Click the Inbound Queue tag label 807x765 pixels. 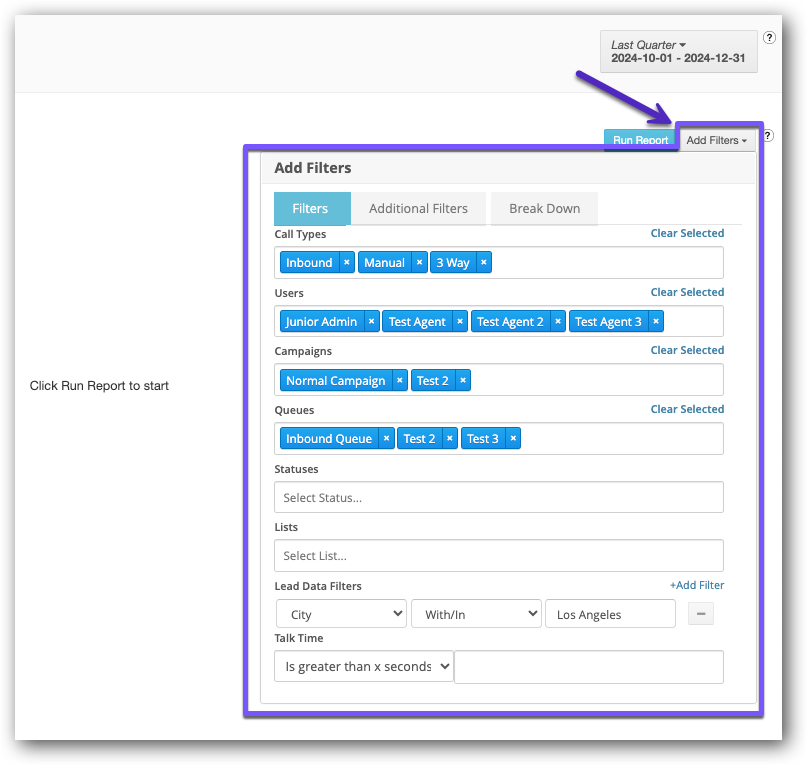click(329, 439)
